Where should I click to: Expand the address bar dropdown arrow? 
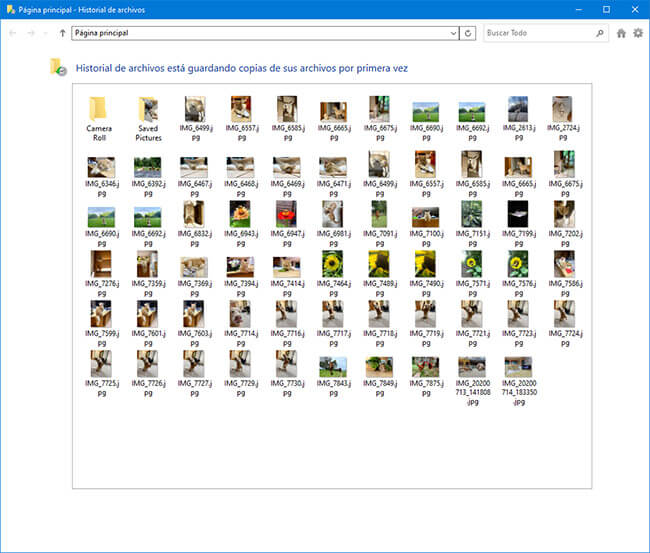pyautogui.click(x=453, y=33)
